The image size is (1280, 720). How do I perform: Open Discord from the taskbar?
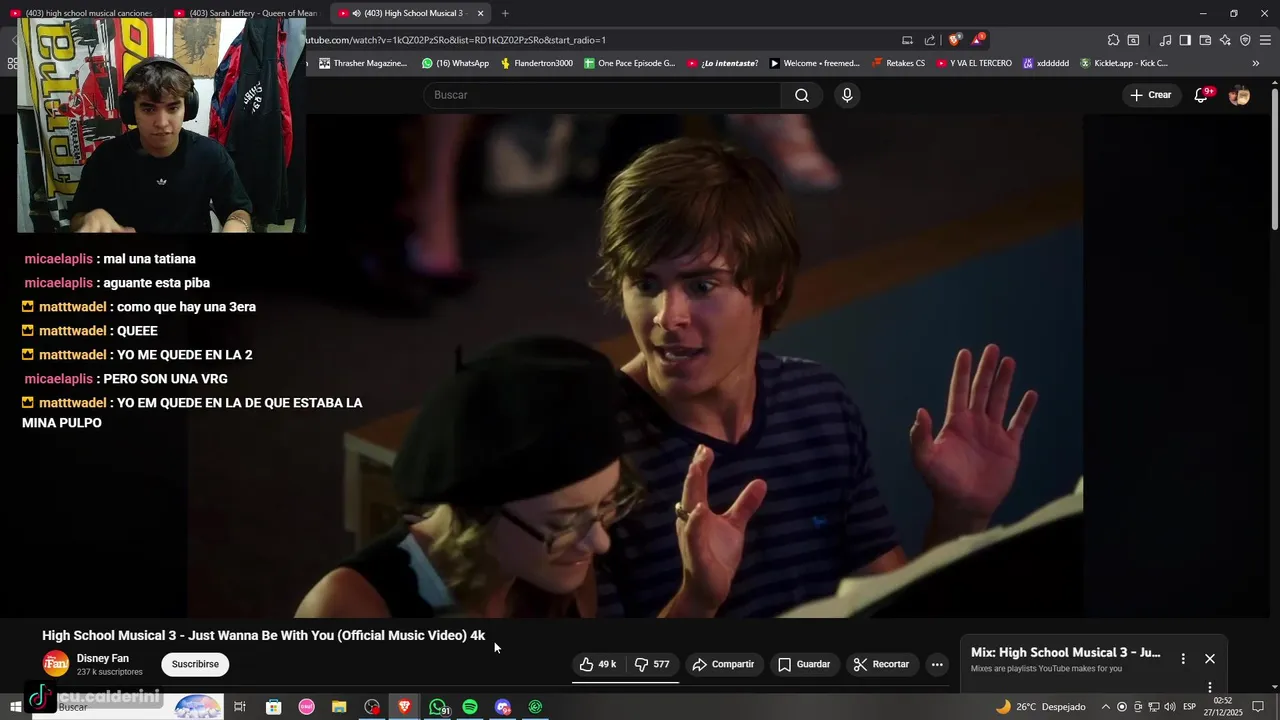pos(503,707)
